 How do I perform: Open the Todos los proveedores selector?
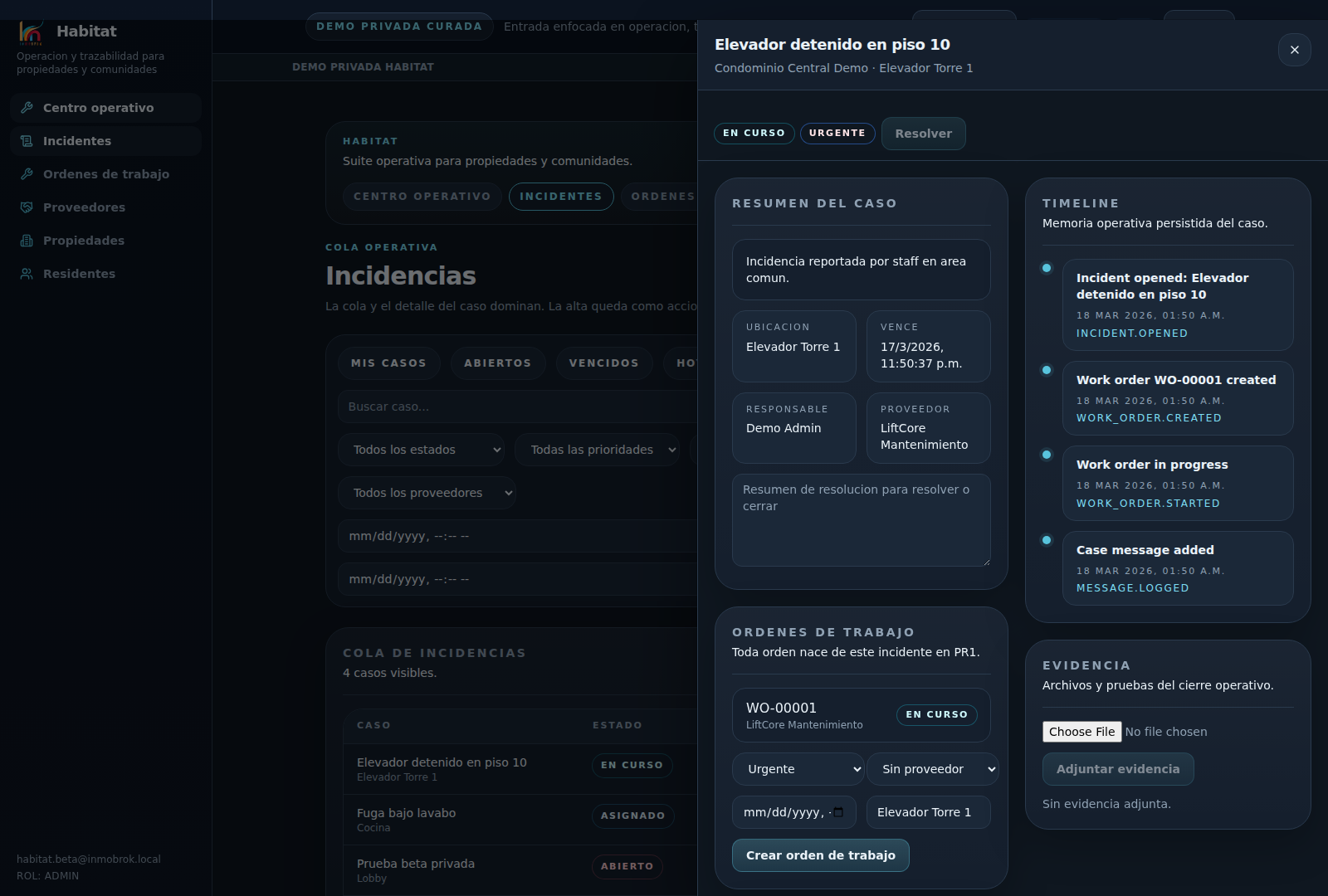427,492
